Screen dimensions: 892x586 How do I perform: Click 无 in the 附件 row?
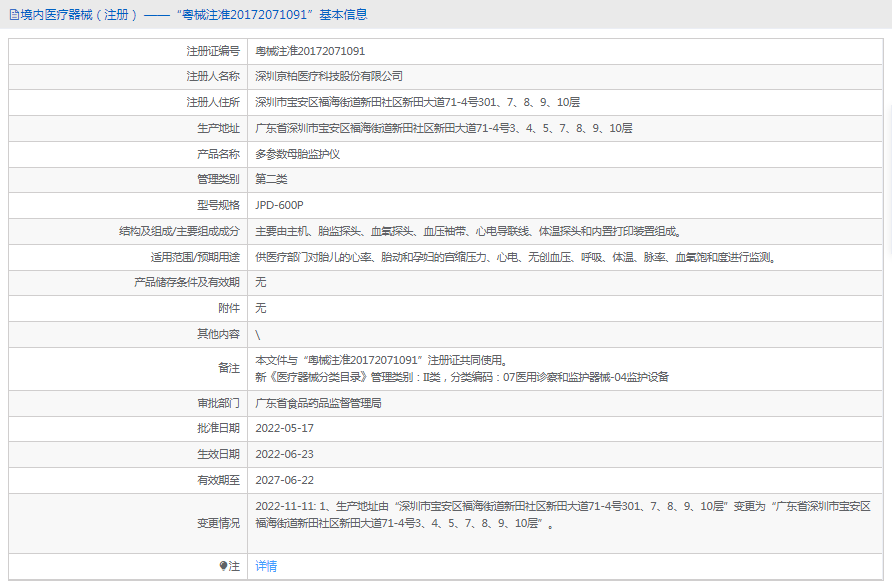tap(261, 308)
